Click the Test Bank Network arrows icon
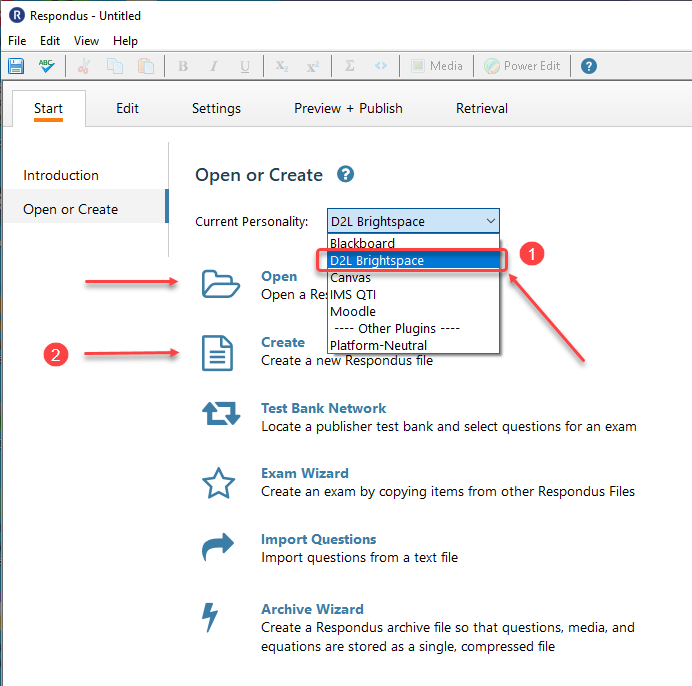692x686 pixels. (x=221, y=414)
